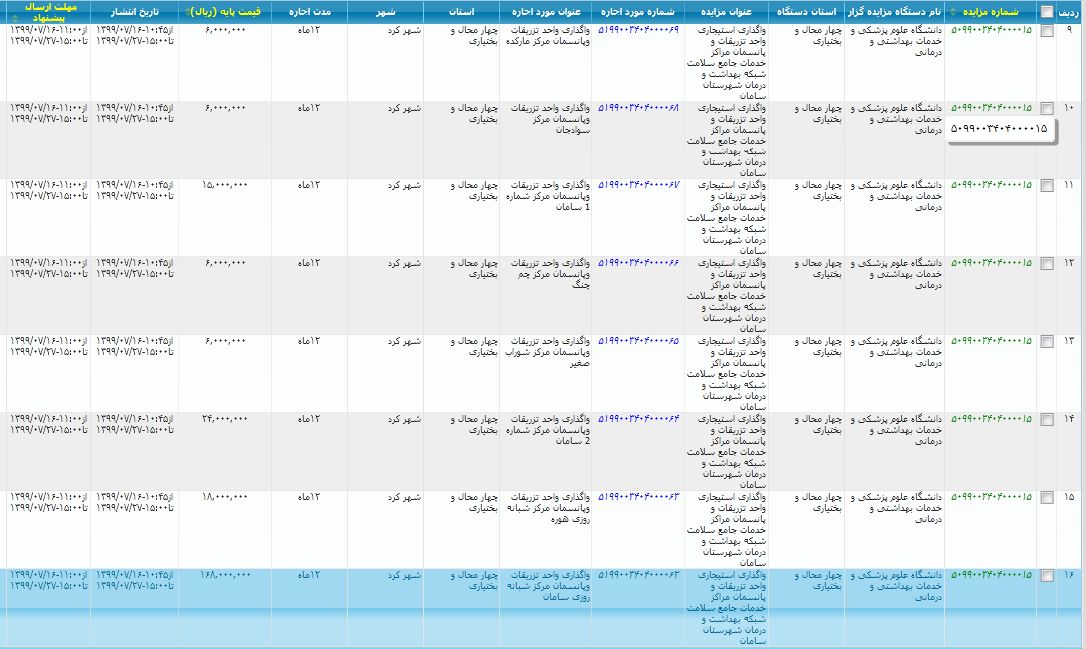Open the auction number link in row 9
Screen dimensions: 1086x649
tap(990, 30)
